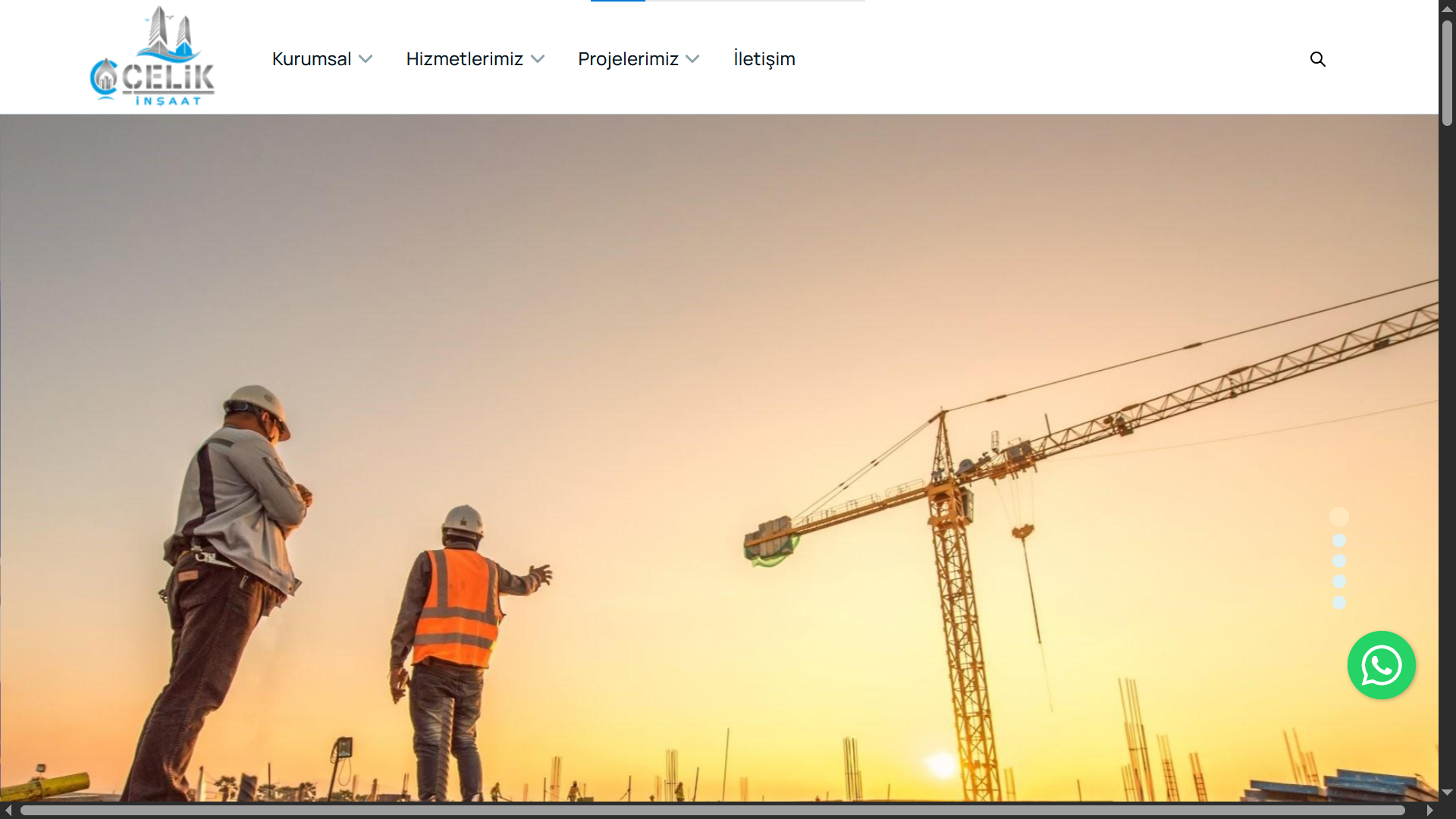Open the search magnifier icon
This screenshot has height=819, width=1456.
tap(1317, 59)
